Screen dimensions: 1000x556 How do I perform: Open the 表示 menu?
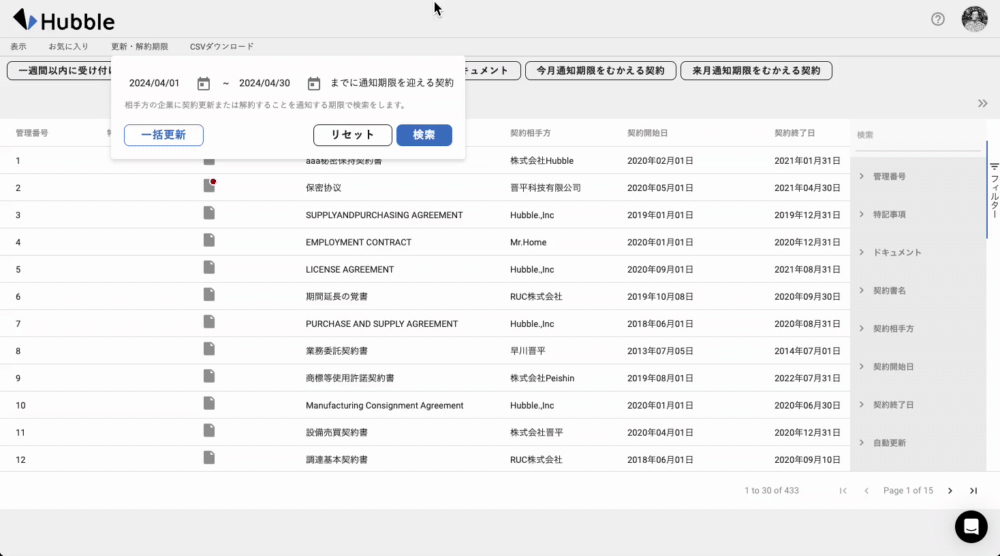pyautogui.click(x=18, y=47)
